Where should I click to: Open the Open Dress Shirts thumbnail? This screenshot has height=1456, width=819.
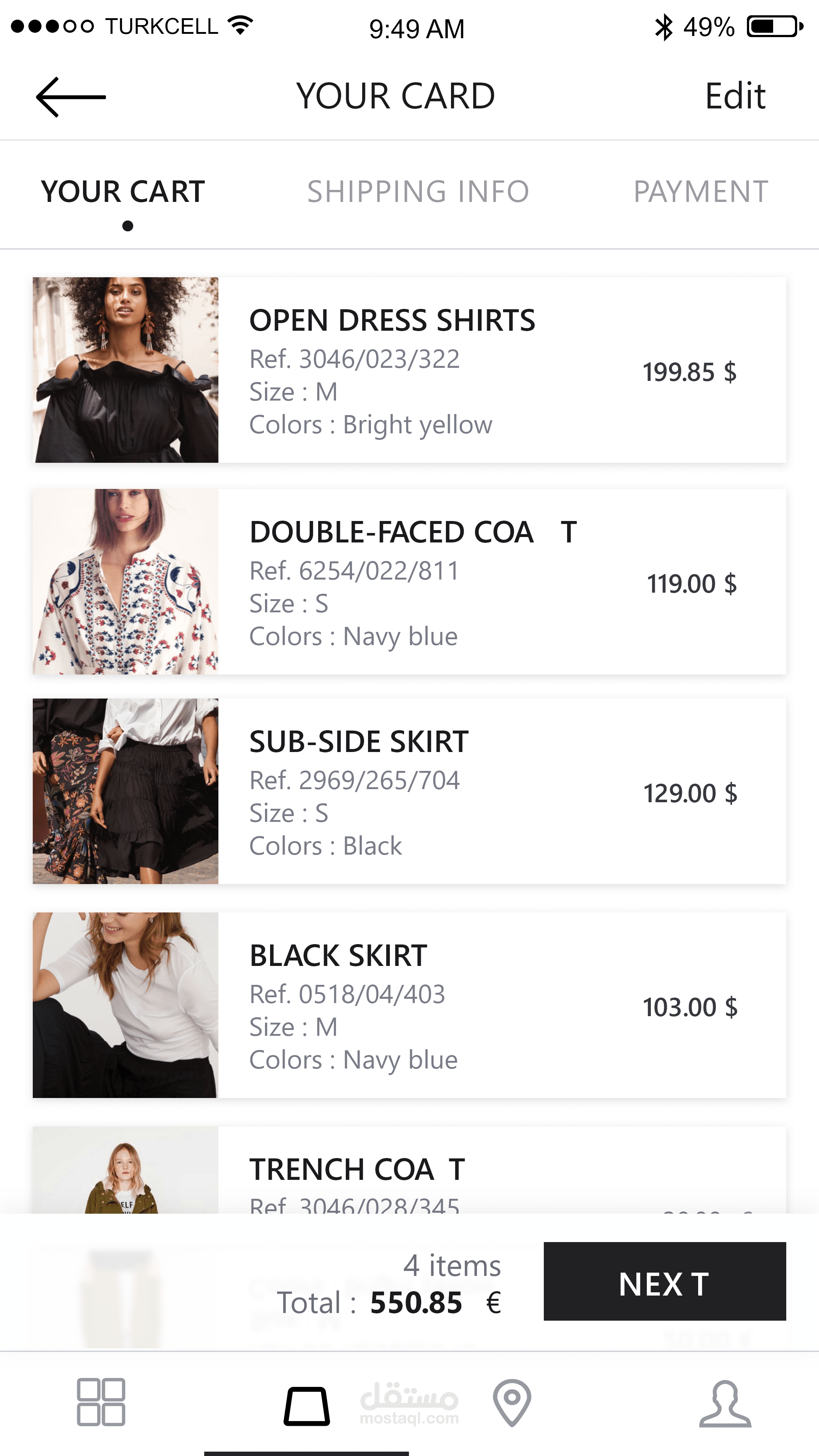click(126, 370)
